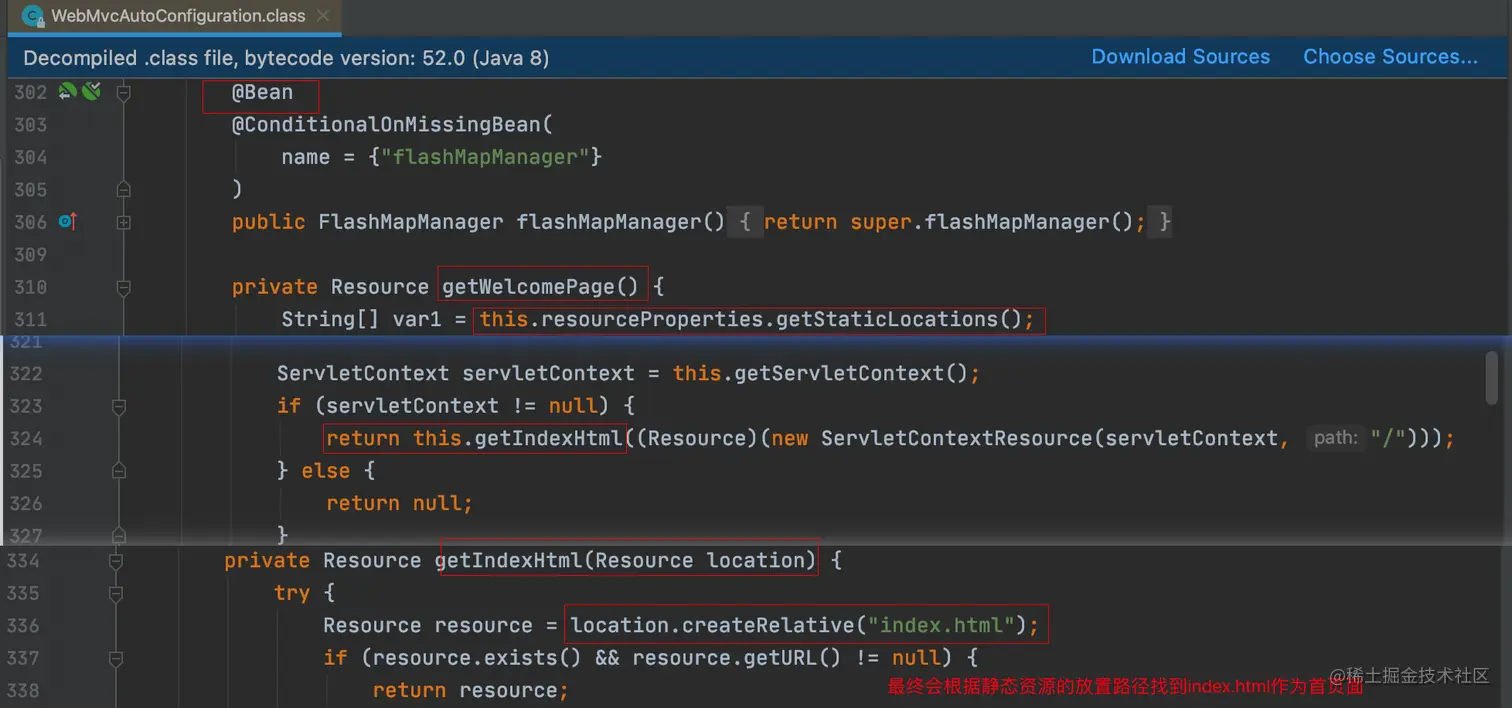This screenshot has width=1512, height=708.
Task: Expand the folded method at line 306
Action: 123,222
